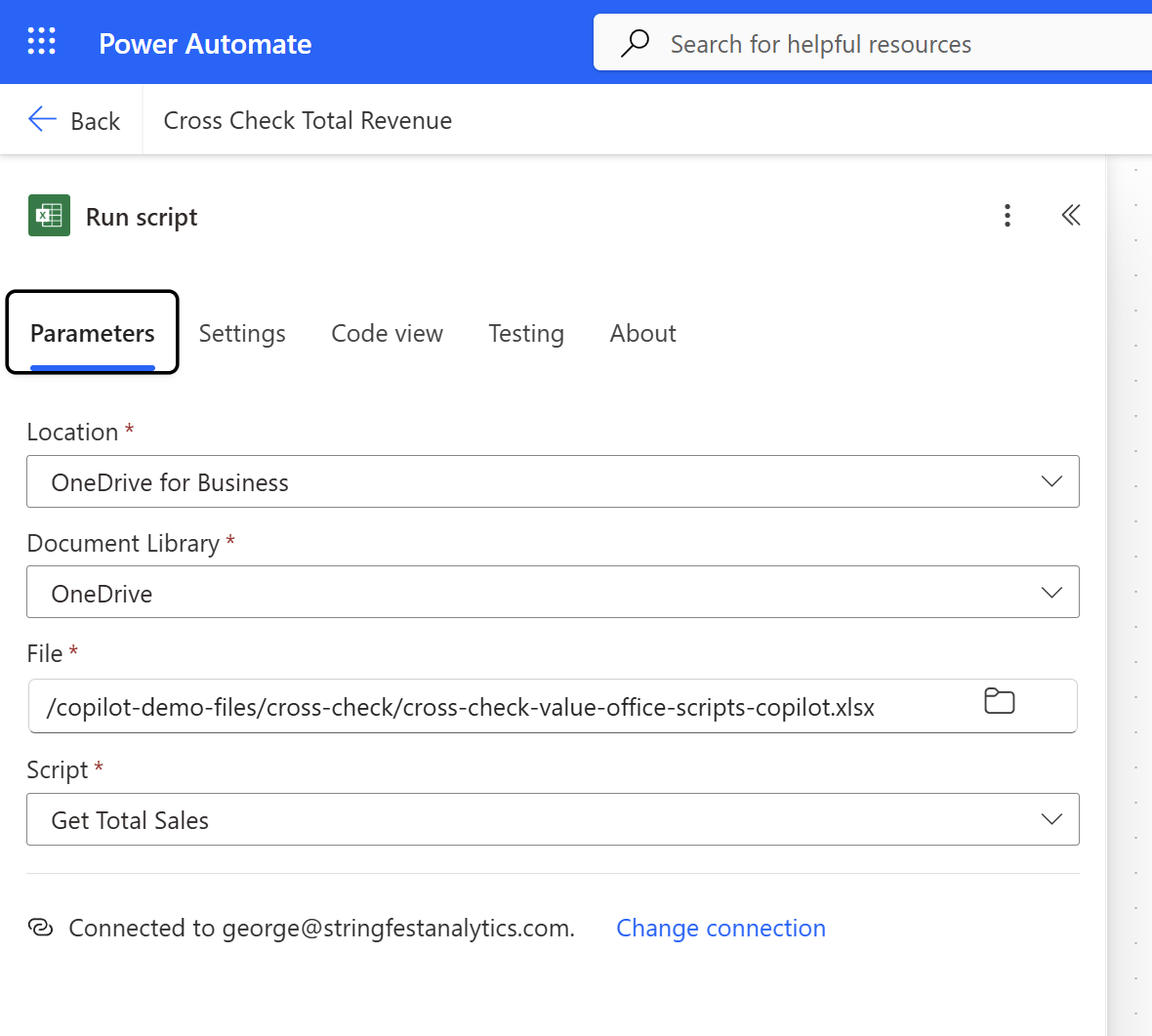The image size is (1152, 1036).
Task: Open the Document Library dropdown
Action: 1051,592
